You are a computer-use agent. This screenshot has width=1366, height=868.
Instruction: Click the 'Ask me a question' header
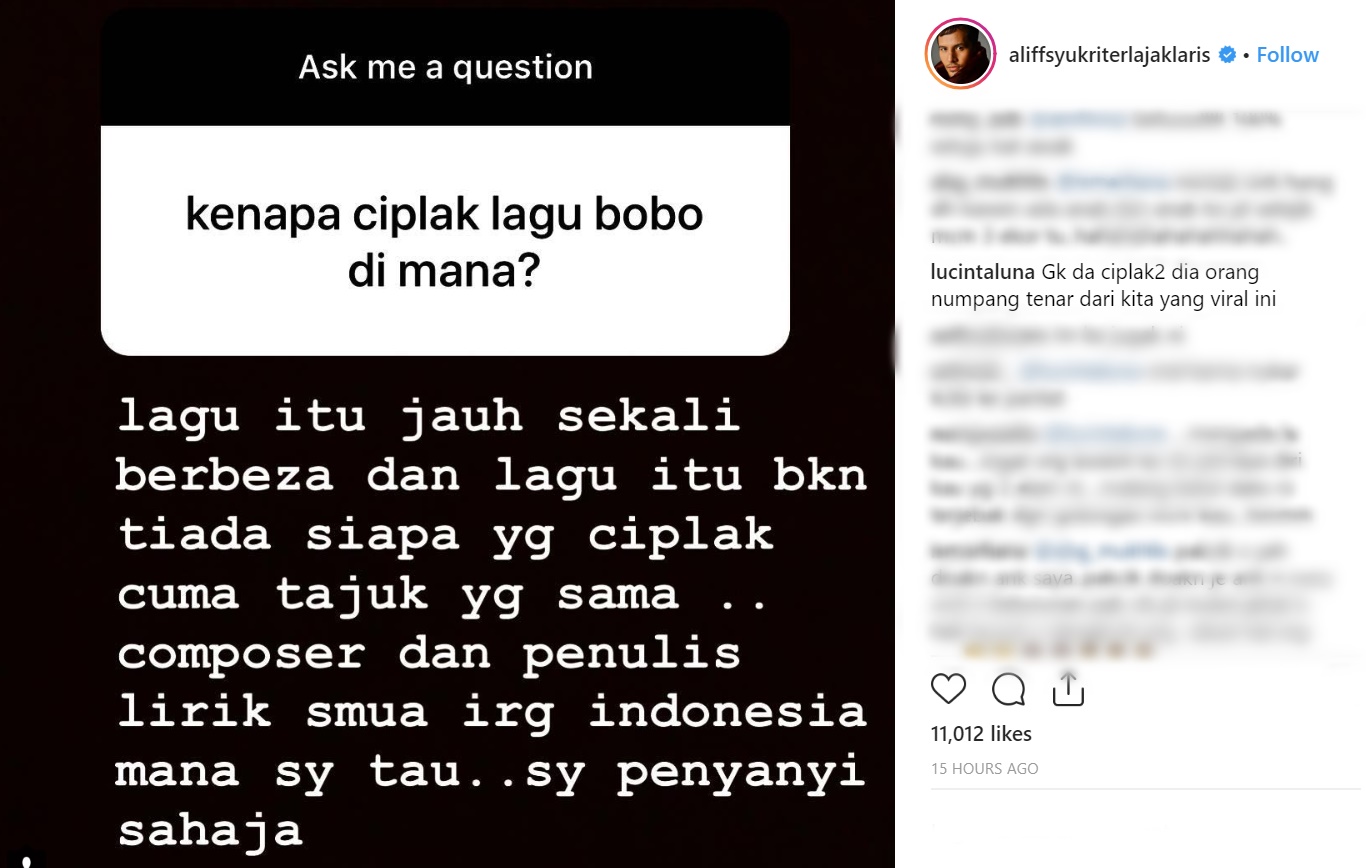click(x=445, y=68)
